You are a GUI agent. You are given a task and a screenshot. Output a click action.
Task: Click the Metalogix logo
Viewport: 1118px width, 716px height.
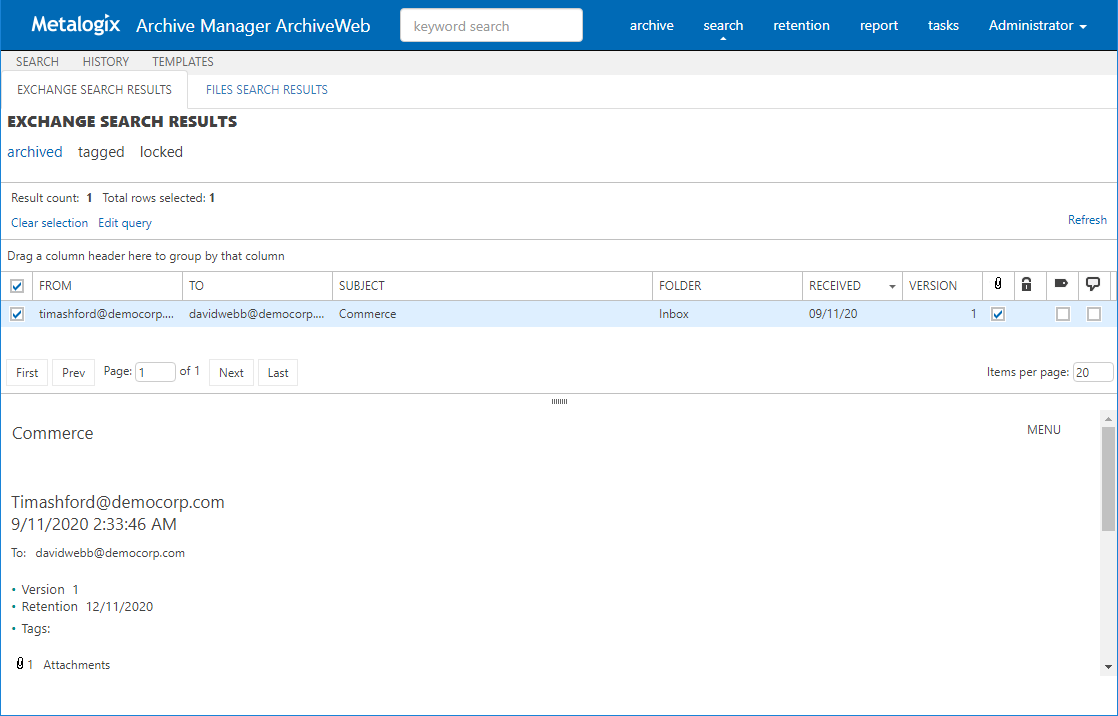75,25
